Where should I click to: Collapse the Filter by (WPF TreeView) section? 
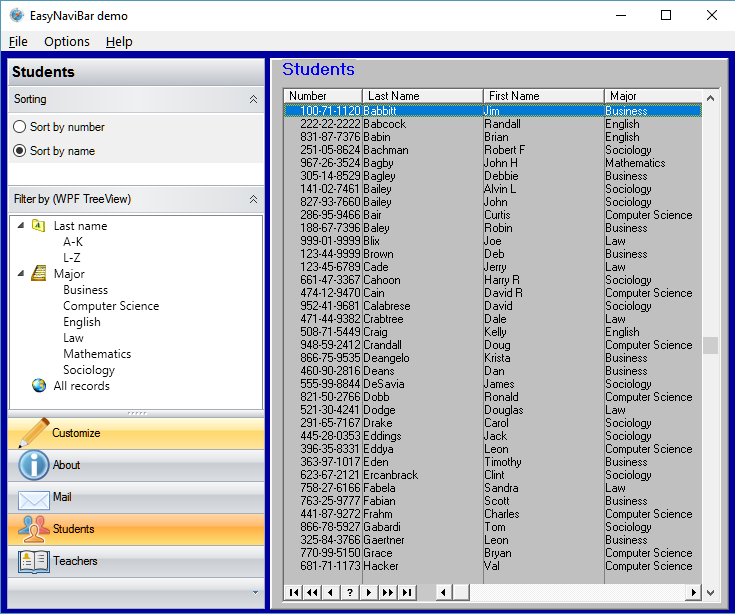coord(253,199)
